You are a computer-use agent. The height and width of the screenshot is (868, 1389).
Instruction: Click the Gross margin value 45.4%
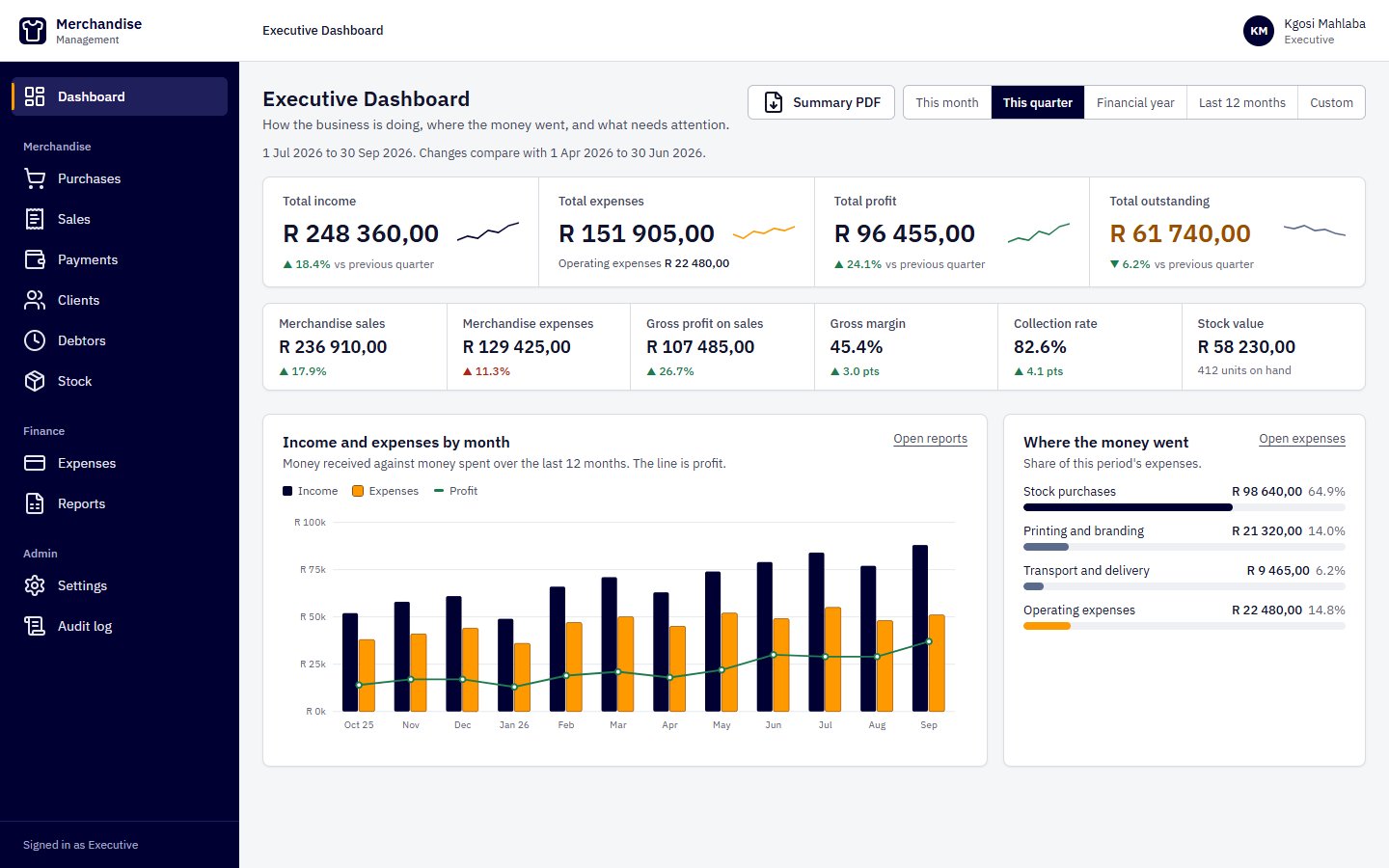coord(857,347)
